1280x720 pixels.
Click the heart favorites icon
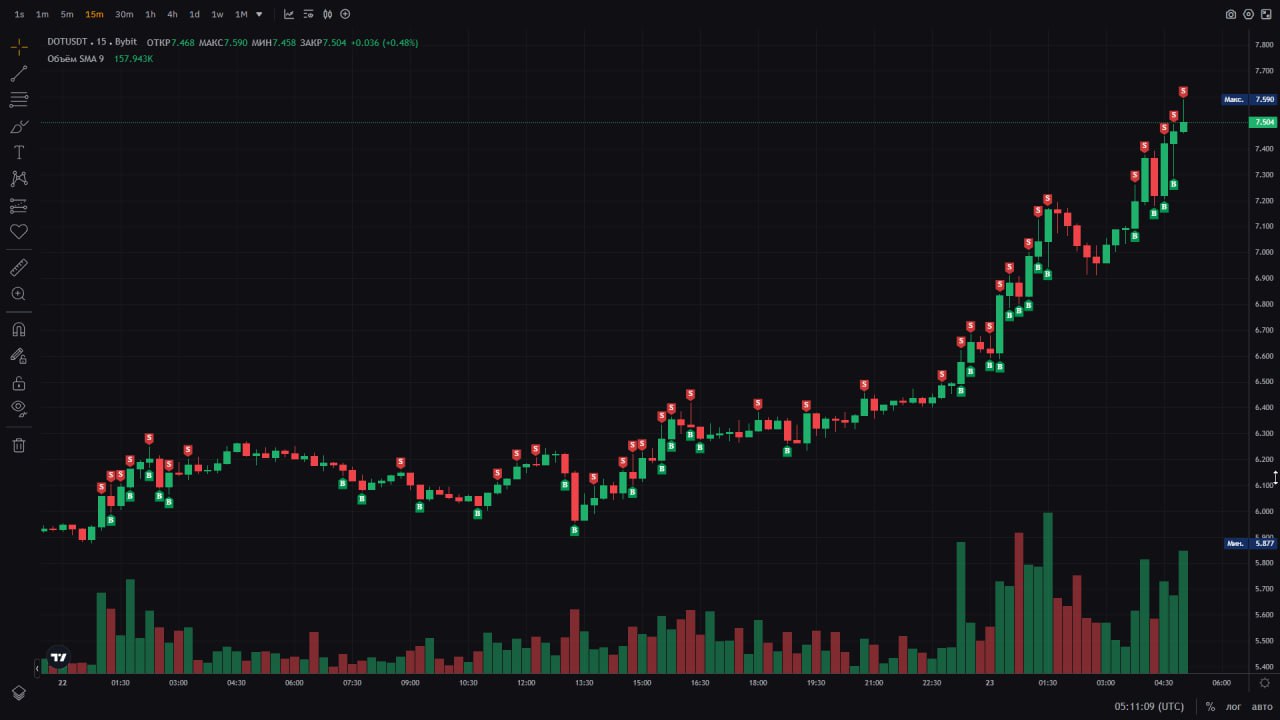tap(19, 232)
